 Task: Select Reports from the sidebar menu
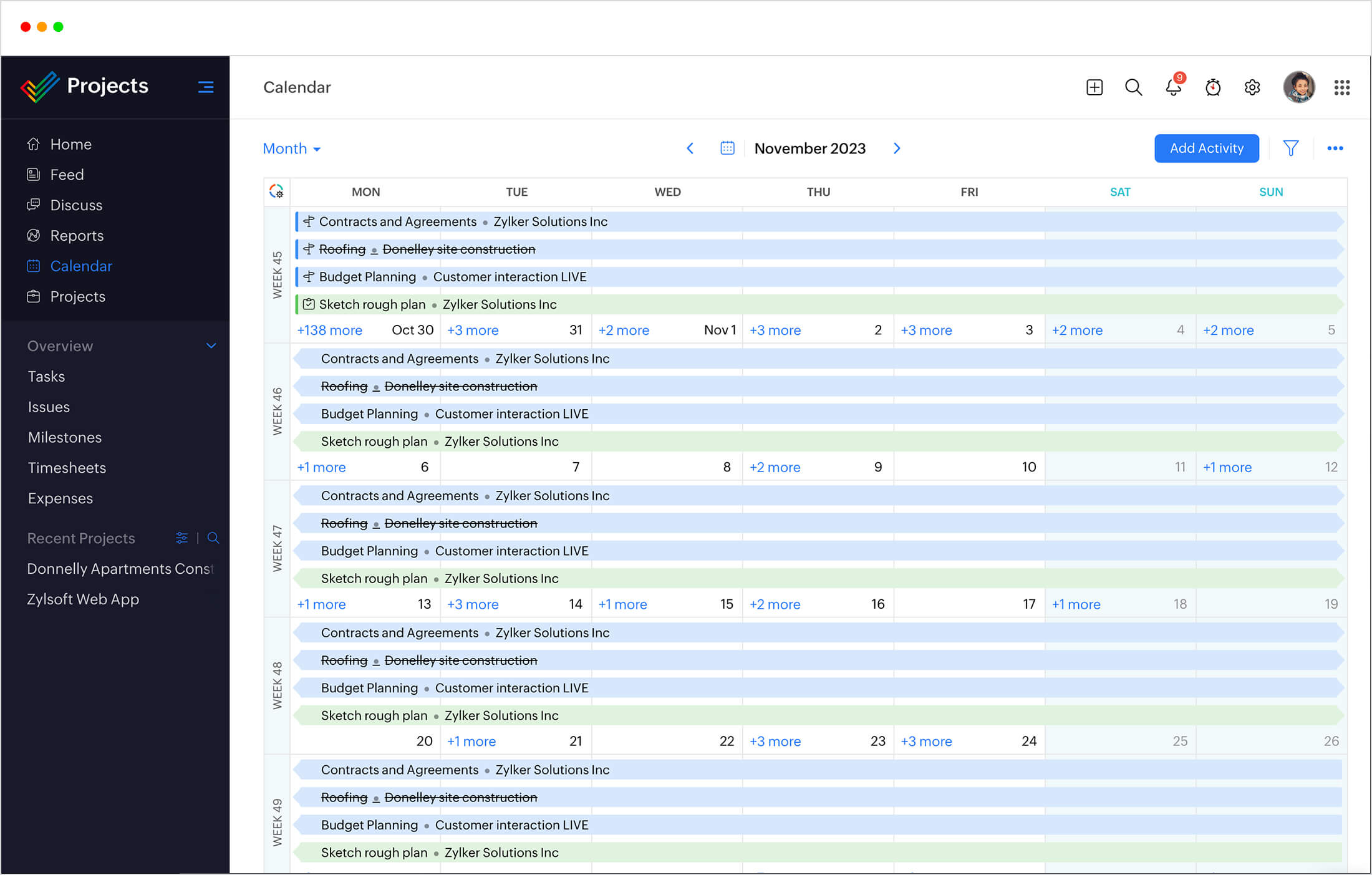[76, 235]
